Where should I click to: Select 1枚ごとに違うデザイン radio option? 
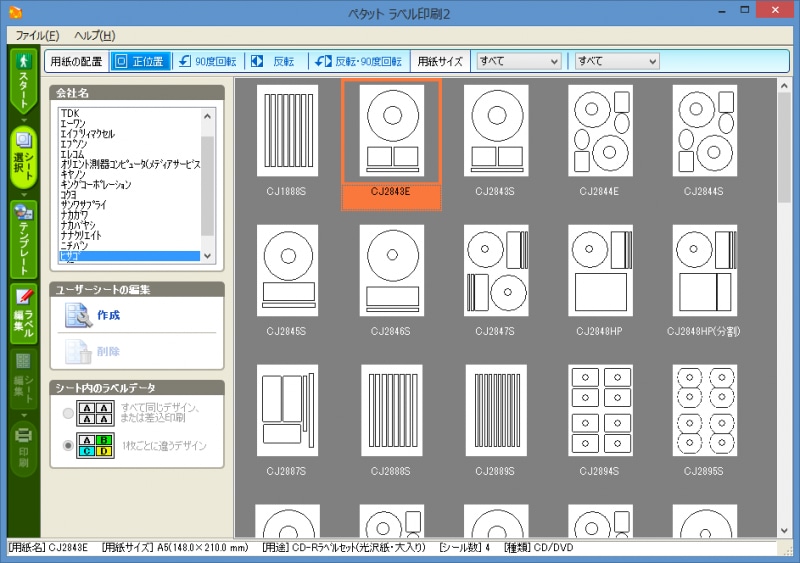coord(69,445)
